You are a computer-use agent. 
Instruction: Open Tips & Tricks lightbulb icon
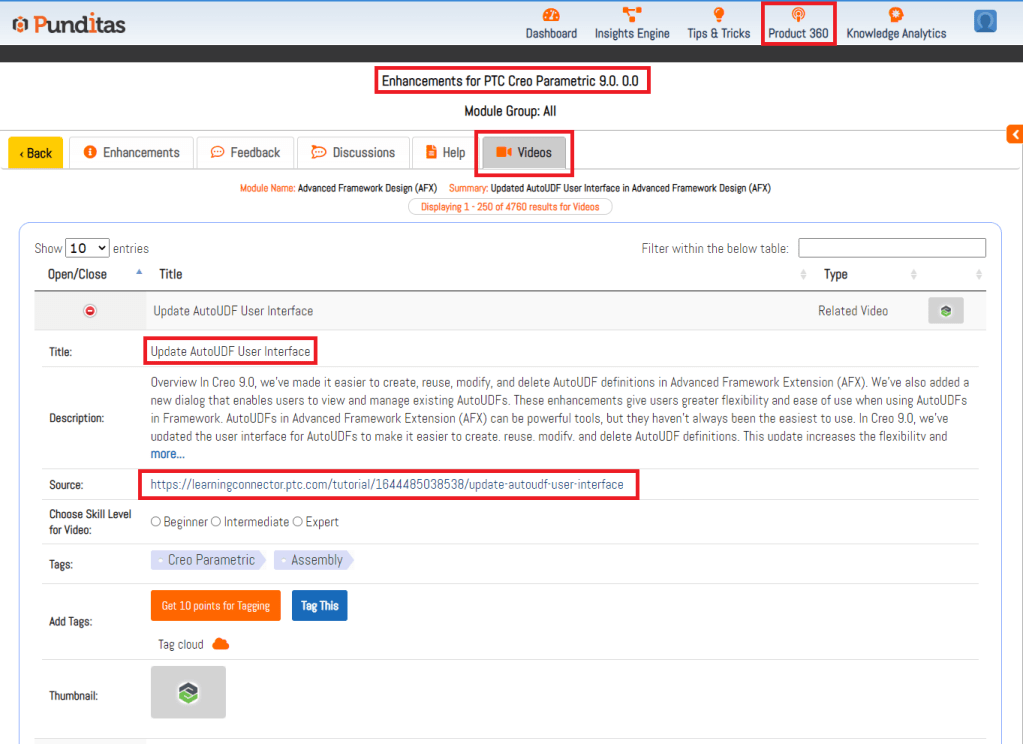[718, 15]
